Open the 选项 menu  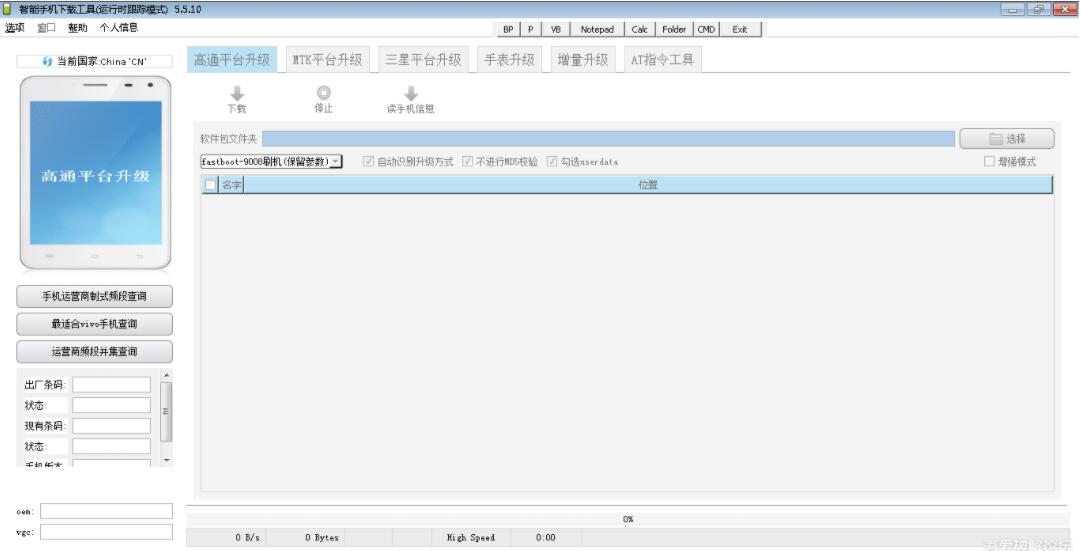coord(14,28)
